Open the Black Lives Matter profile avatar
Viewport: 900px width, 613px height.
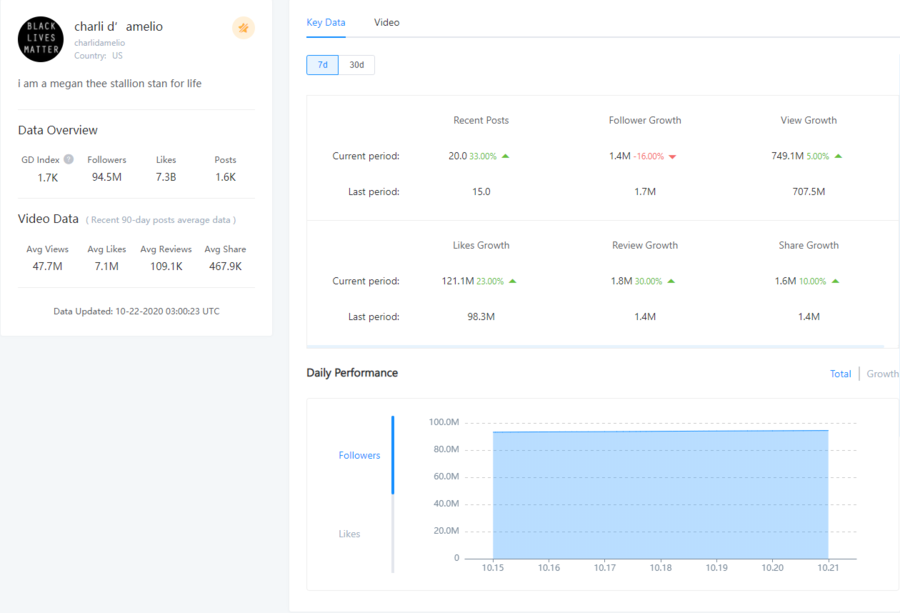41,40
